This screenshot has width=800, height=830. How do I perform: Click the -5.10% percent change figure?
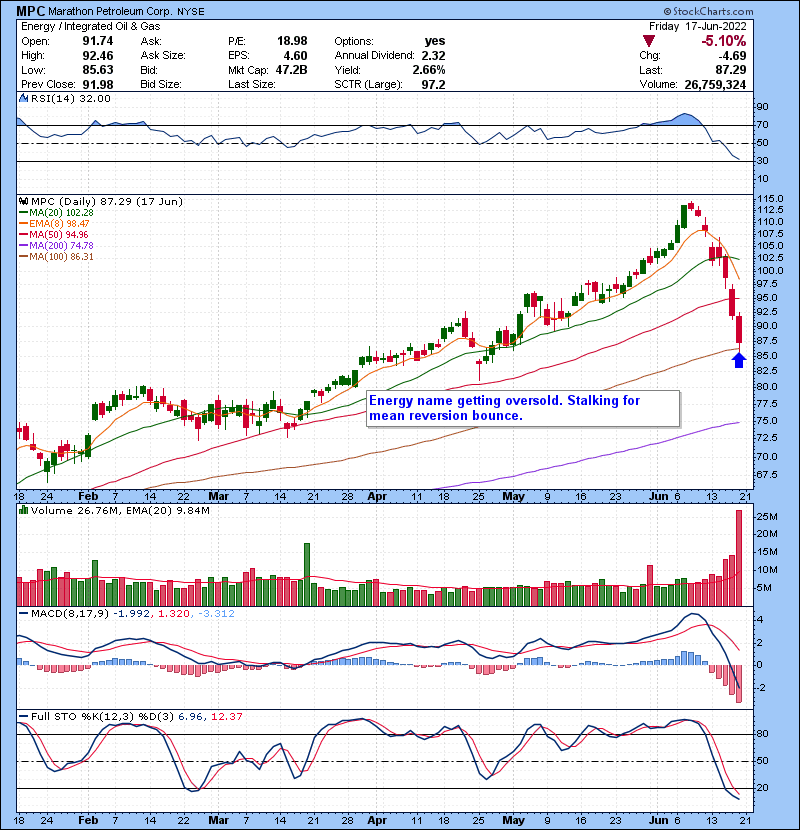coord(724,41)
